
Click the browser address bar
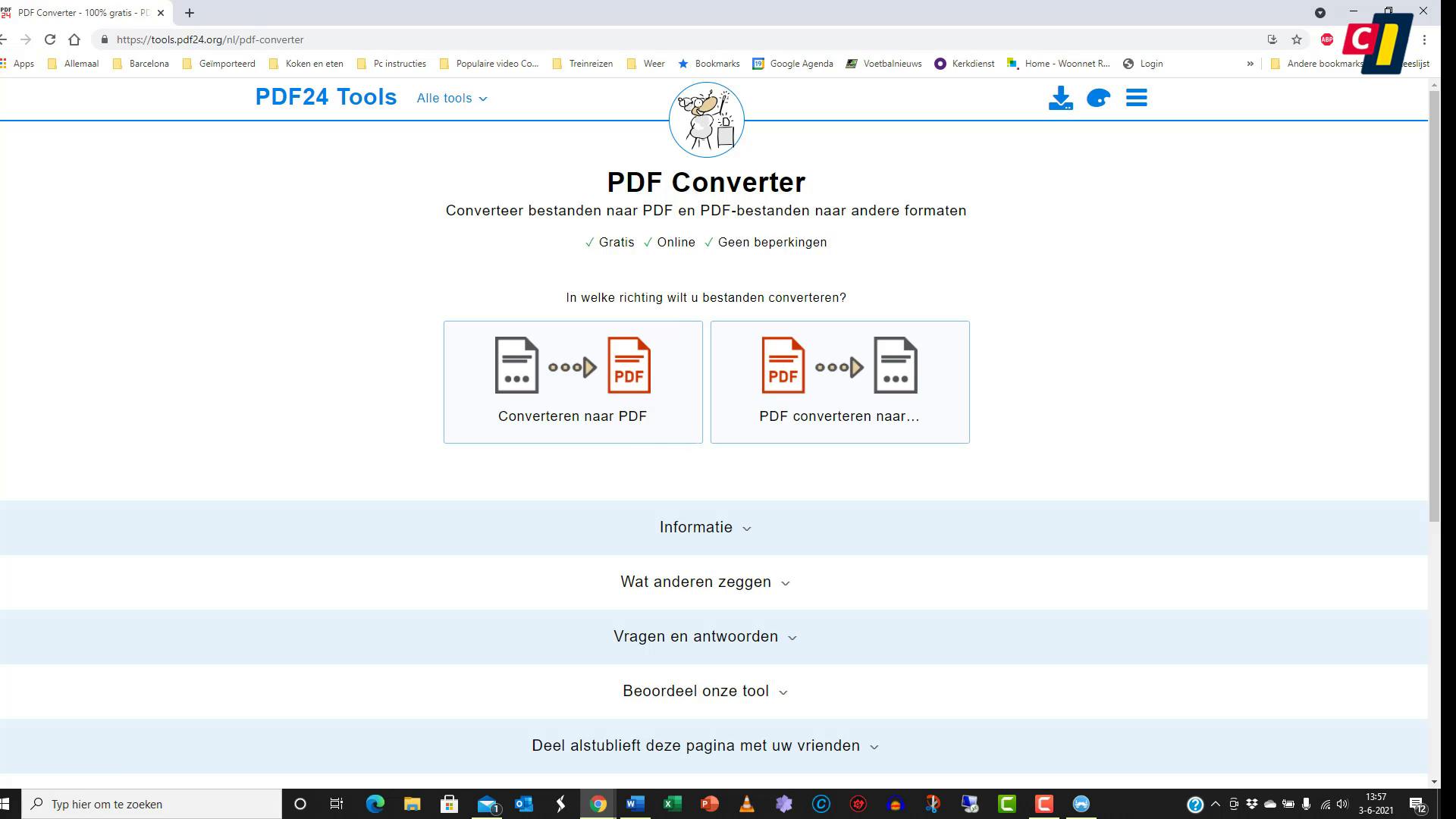click(303, 39)
